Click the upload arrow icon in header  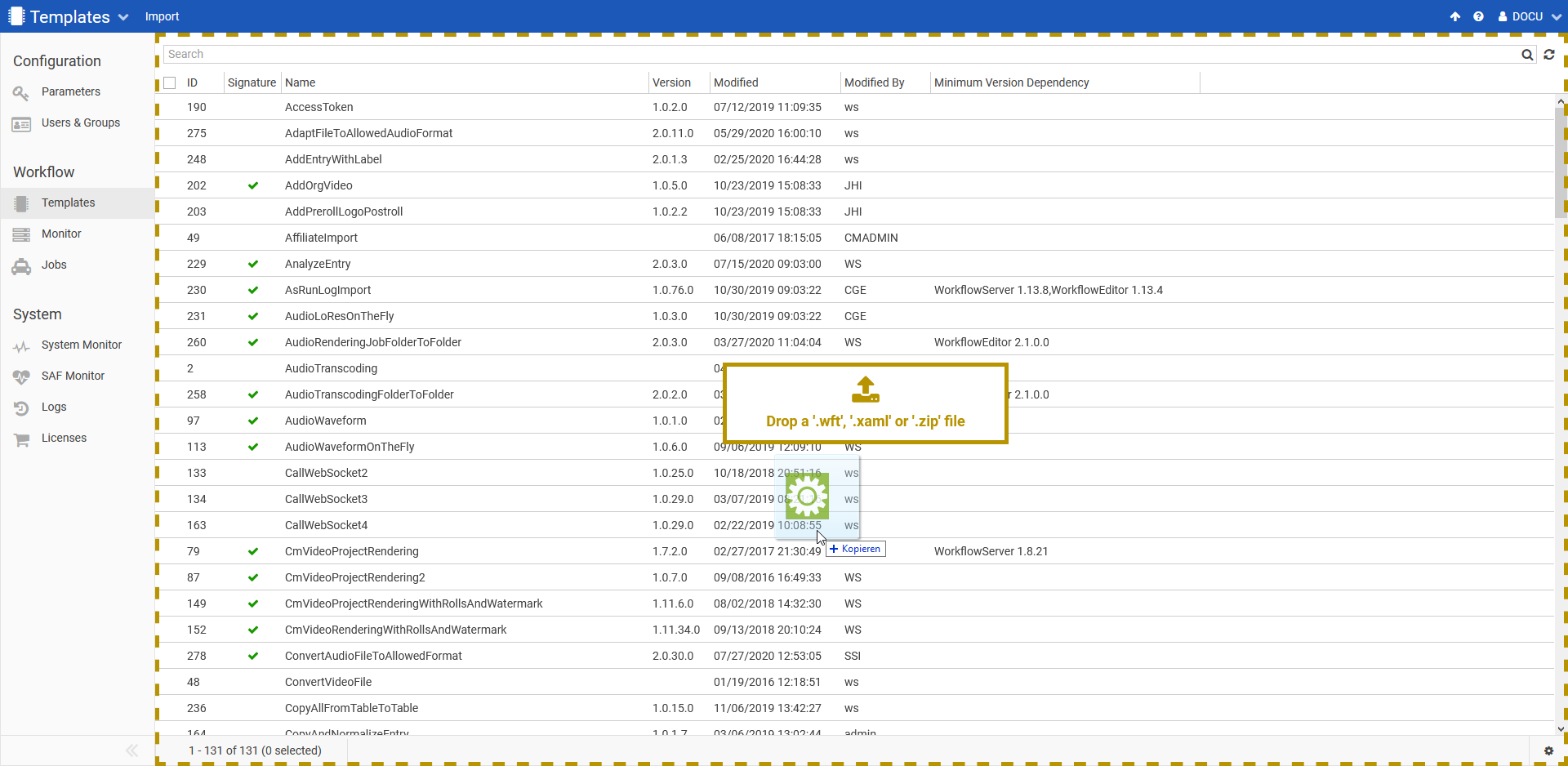coord(1455,16)
